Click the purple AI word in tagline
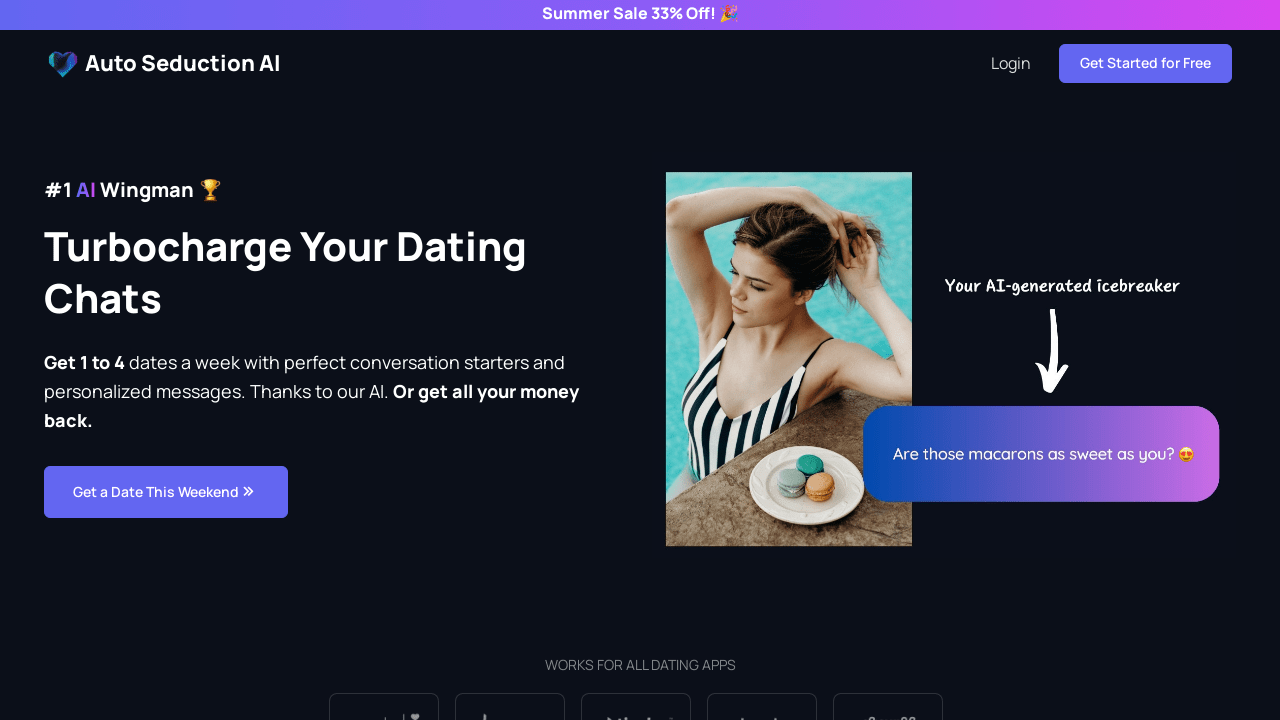 [x=86, y=190]
